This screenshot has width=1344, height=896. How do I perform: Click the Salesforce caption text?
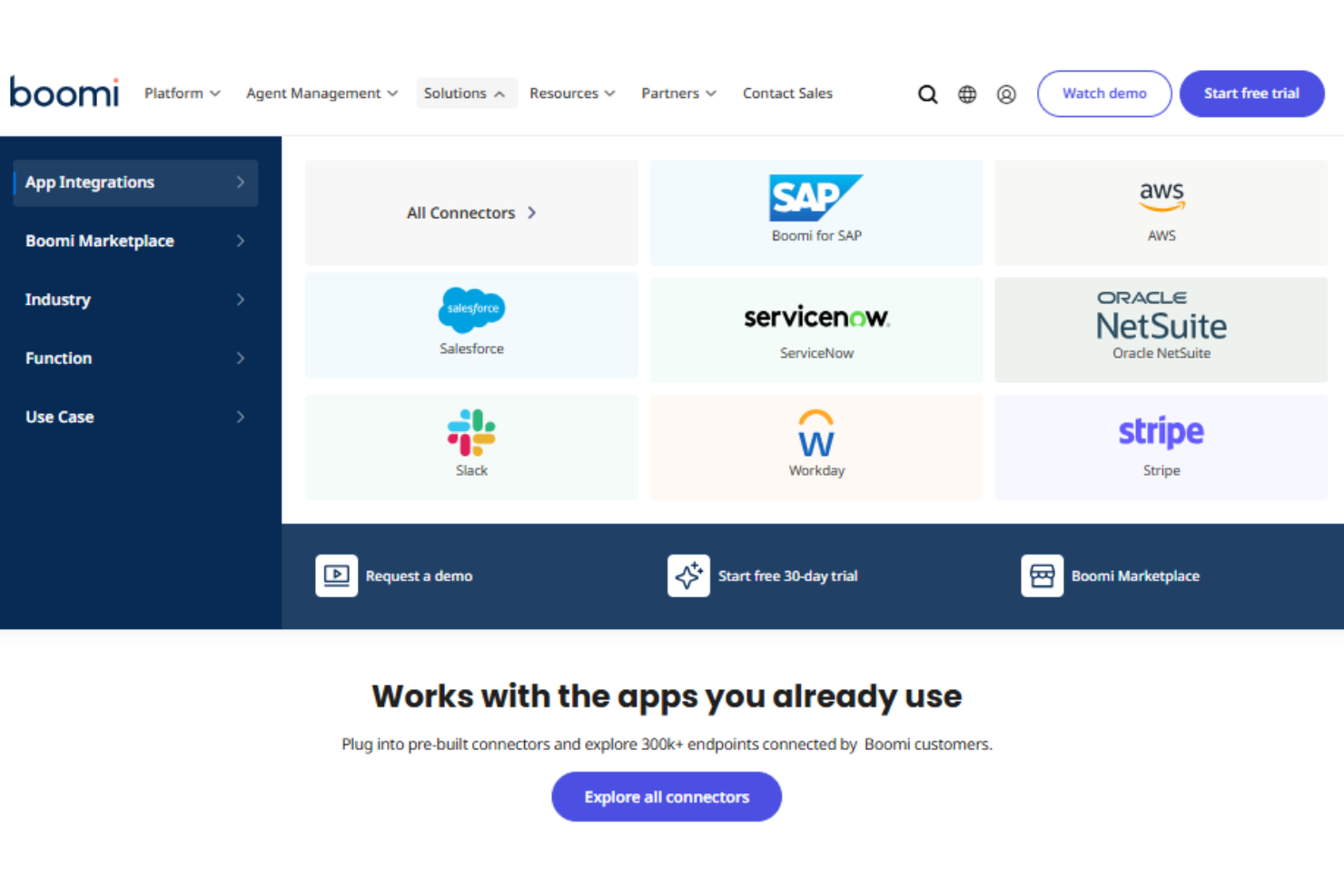pyautogui.click(x=471, y=349)
